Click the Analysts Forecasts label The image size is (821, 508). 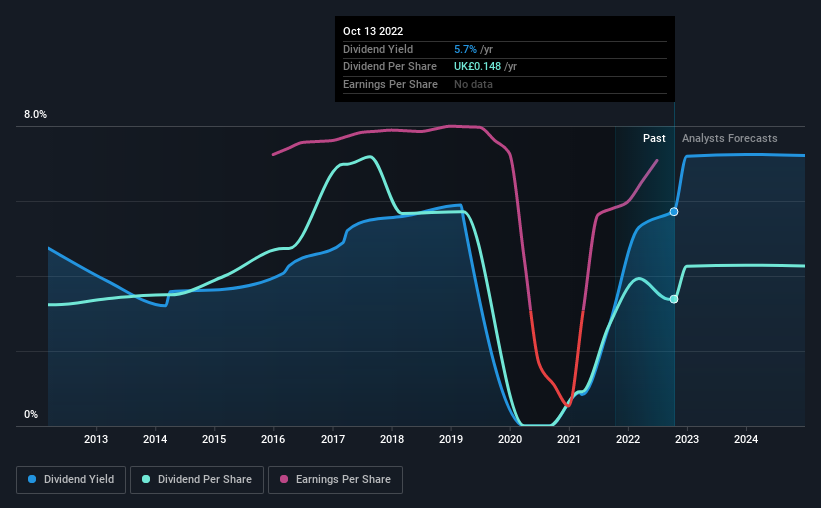click(x=729, y=138)
